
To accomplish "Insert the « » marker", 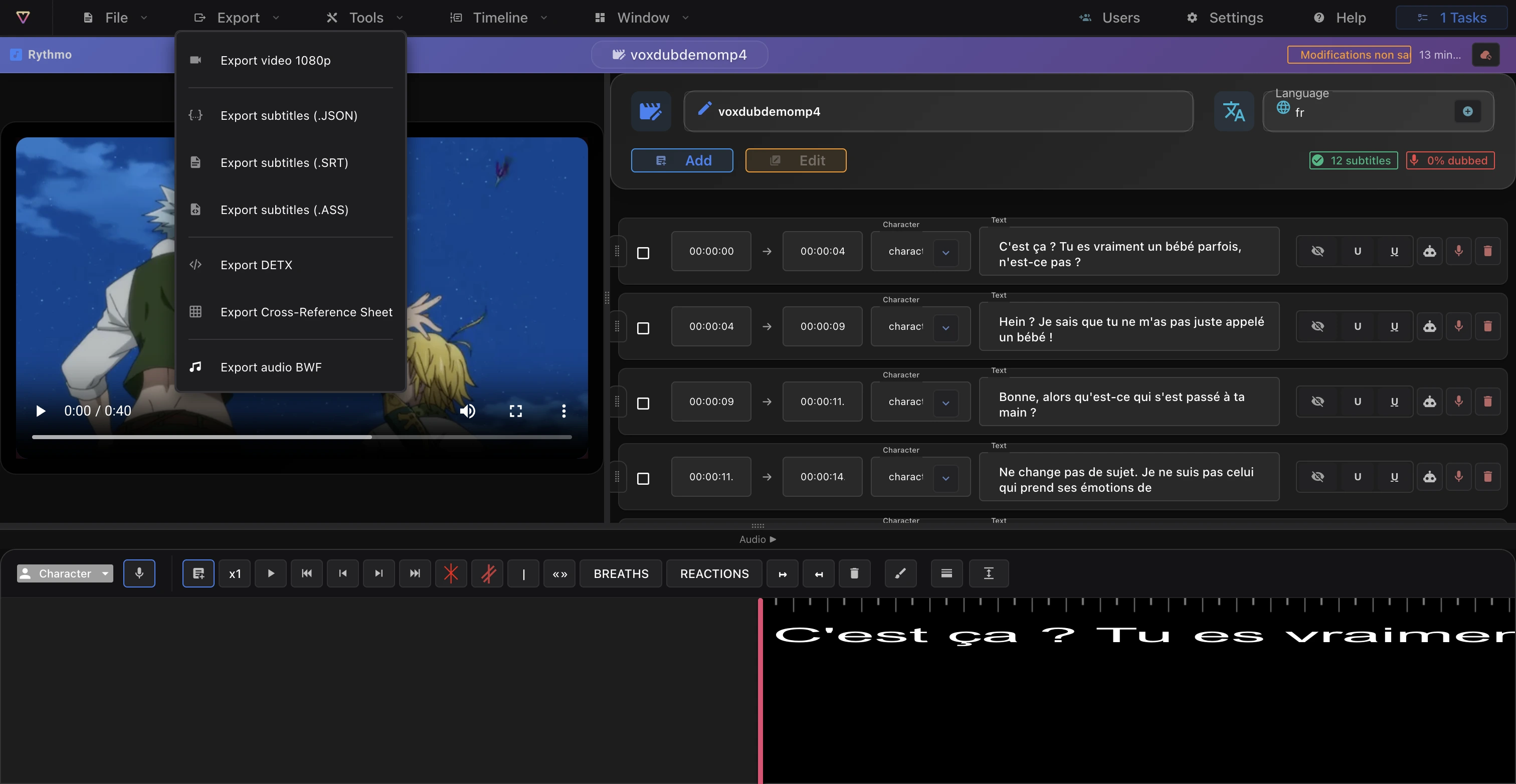I will pyautogui.click(x=559, y=573).
